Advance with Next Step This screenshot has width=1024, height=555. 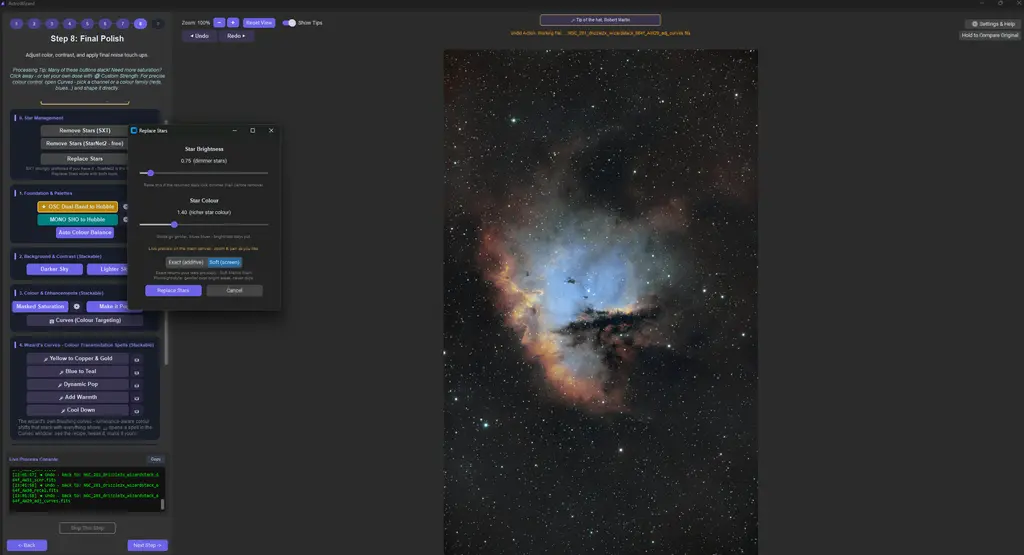pos(147,545)
